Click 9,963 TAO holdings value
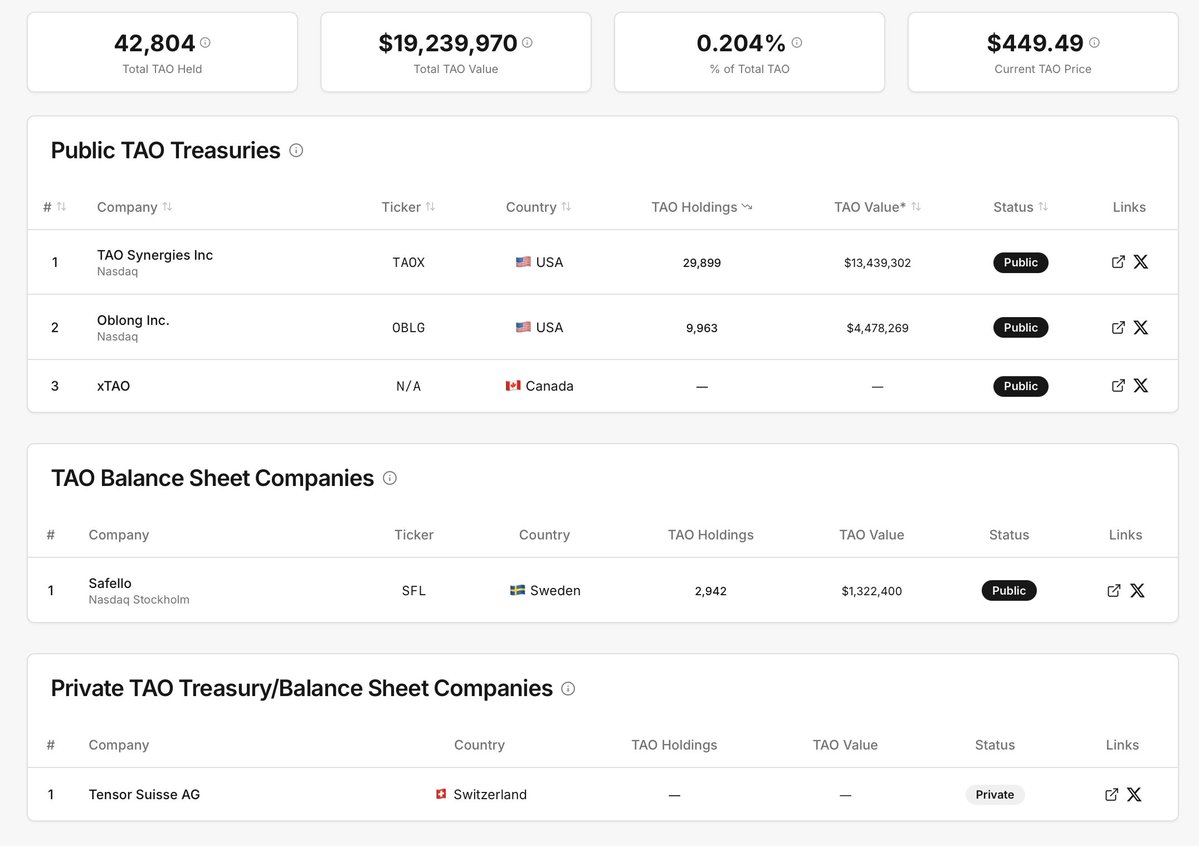 (702, 328)
